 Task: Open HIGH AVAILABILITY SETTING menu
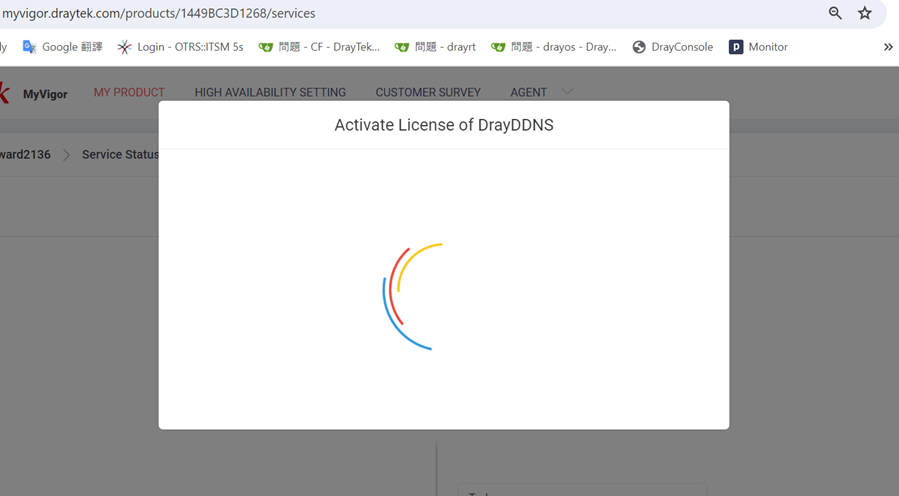270,92
